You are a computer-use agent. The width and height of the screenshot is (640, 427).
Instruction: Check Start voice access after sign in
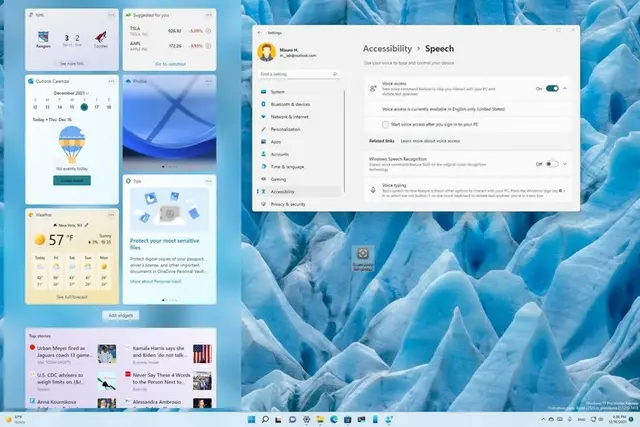(x=385, y=125)
